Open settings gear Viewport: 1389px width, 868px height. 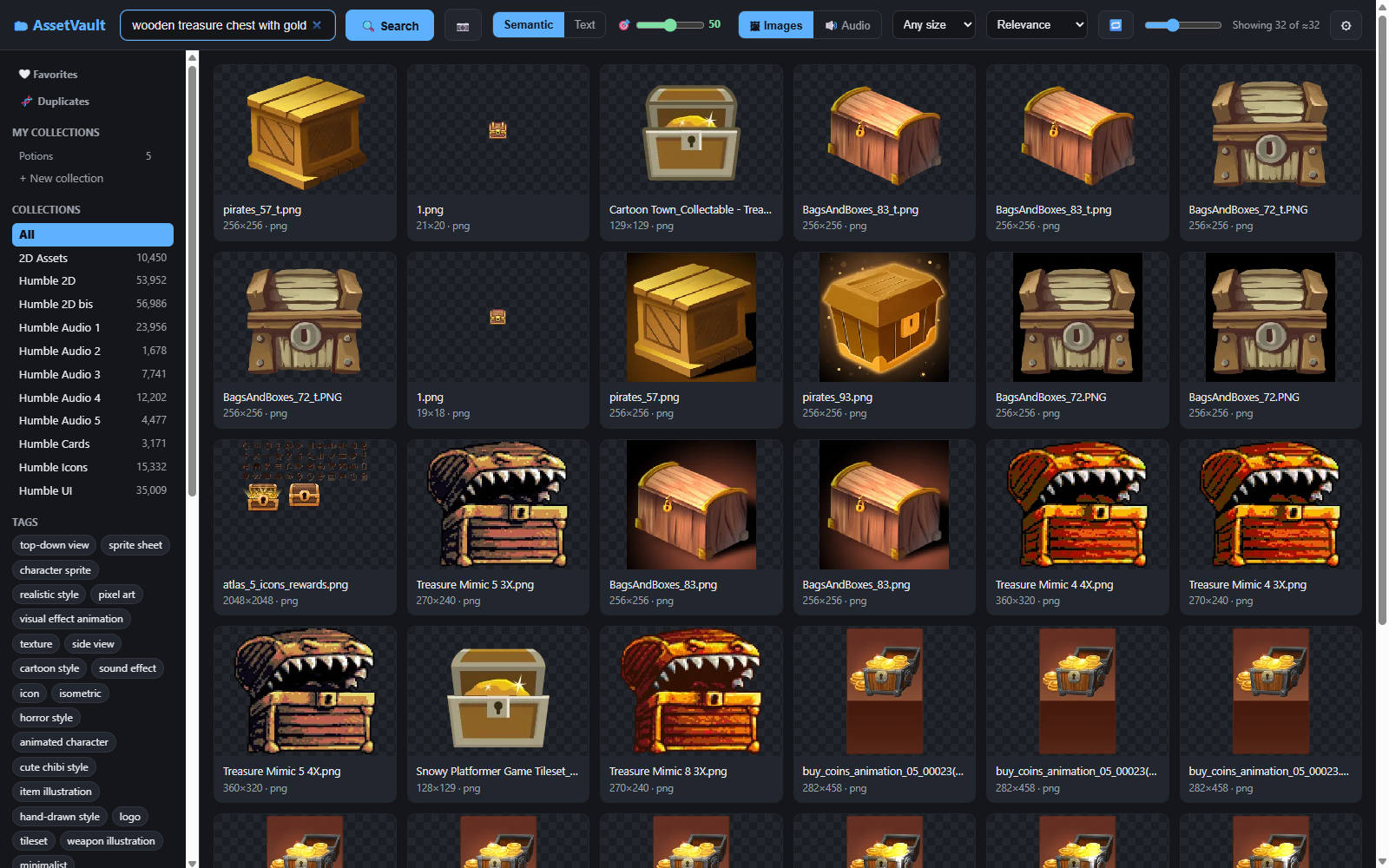point(1346,25)
